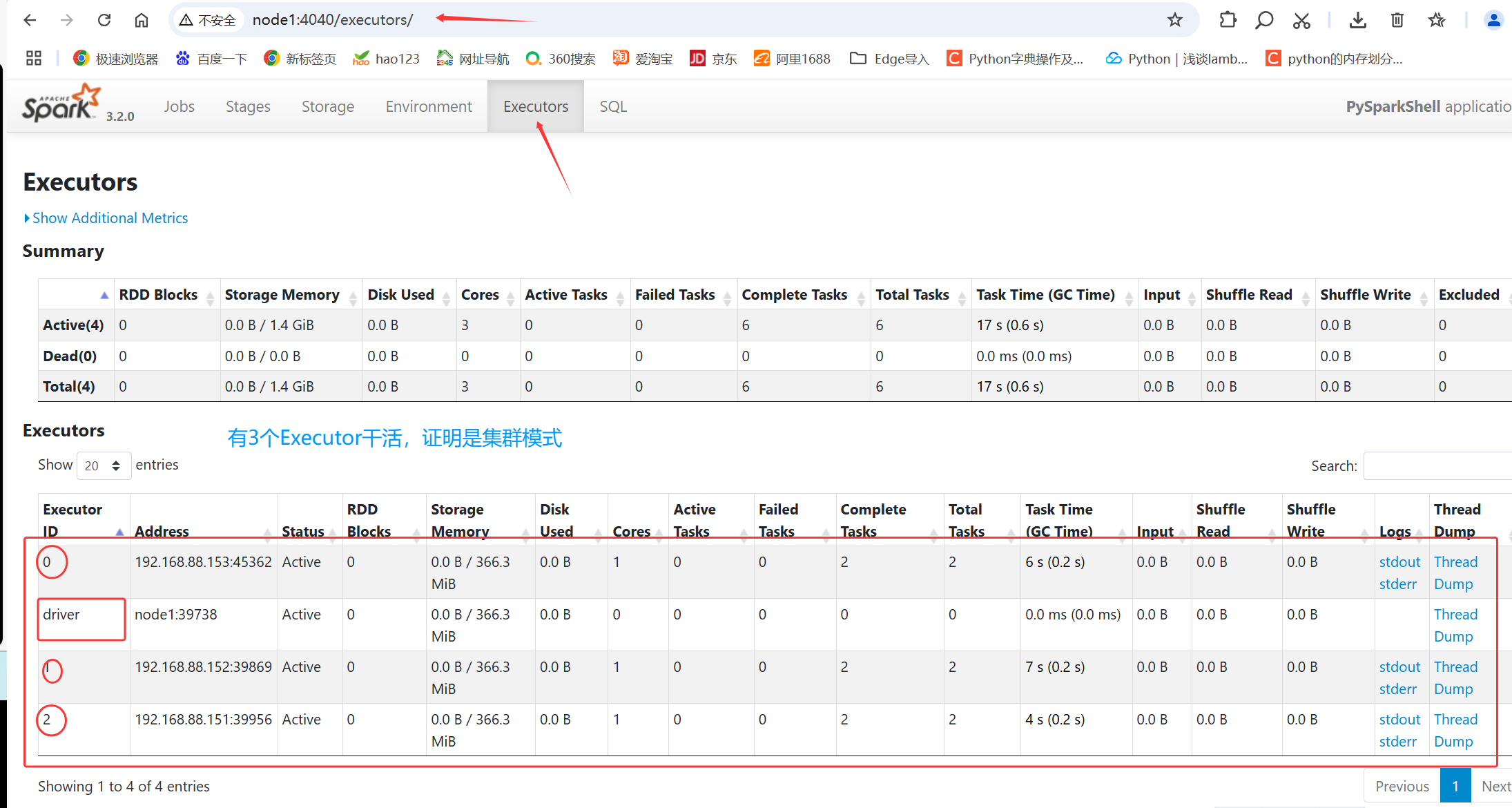The width and height of the screenshot is (1512, 808).
Task: Click the executor Search input field
Action: tap(1437, 466)
